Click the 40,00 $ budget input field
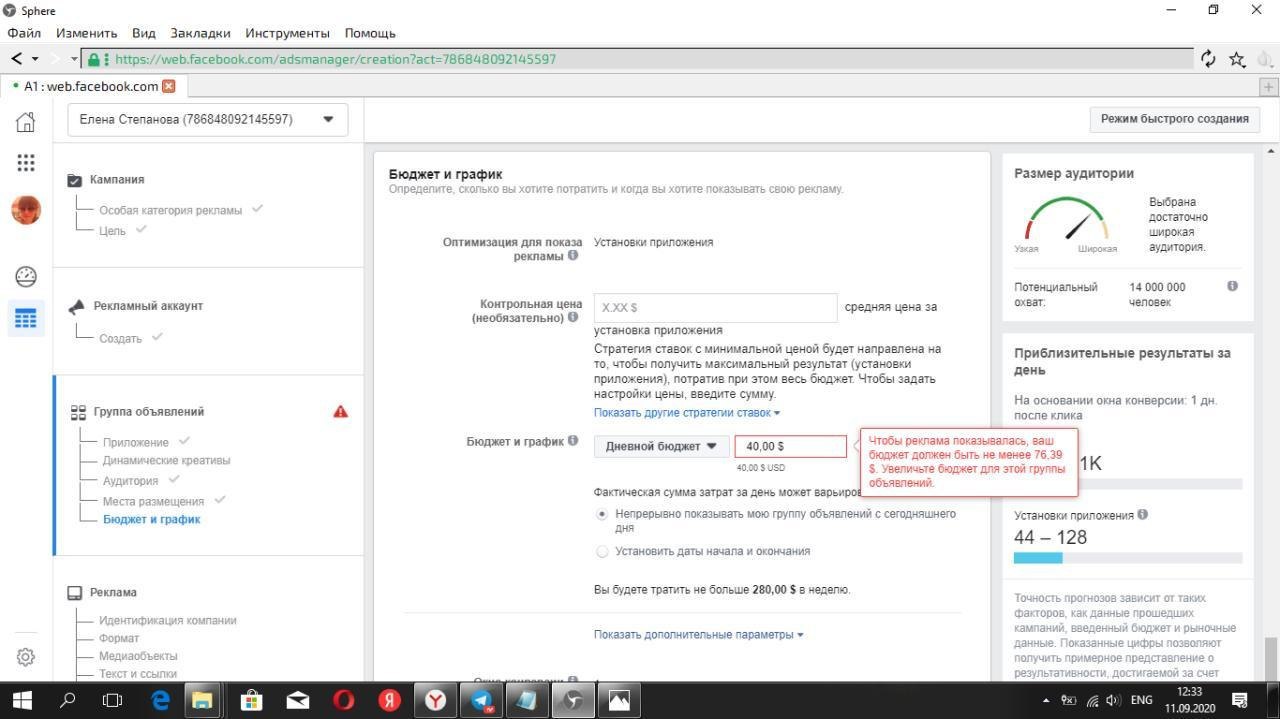 (x=790, y=446)
